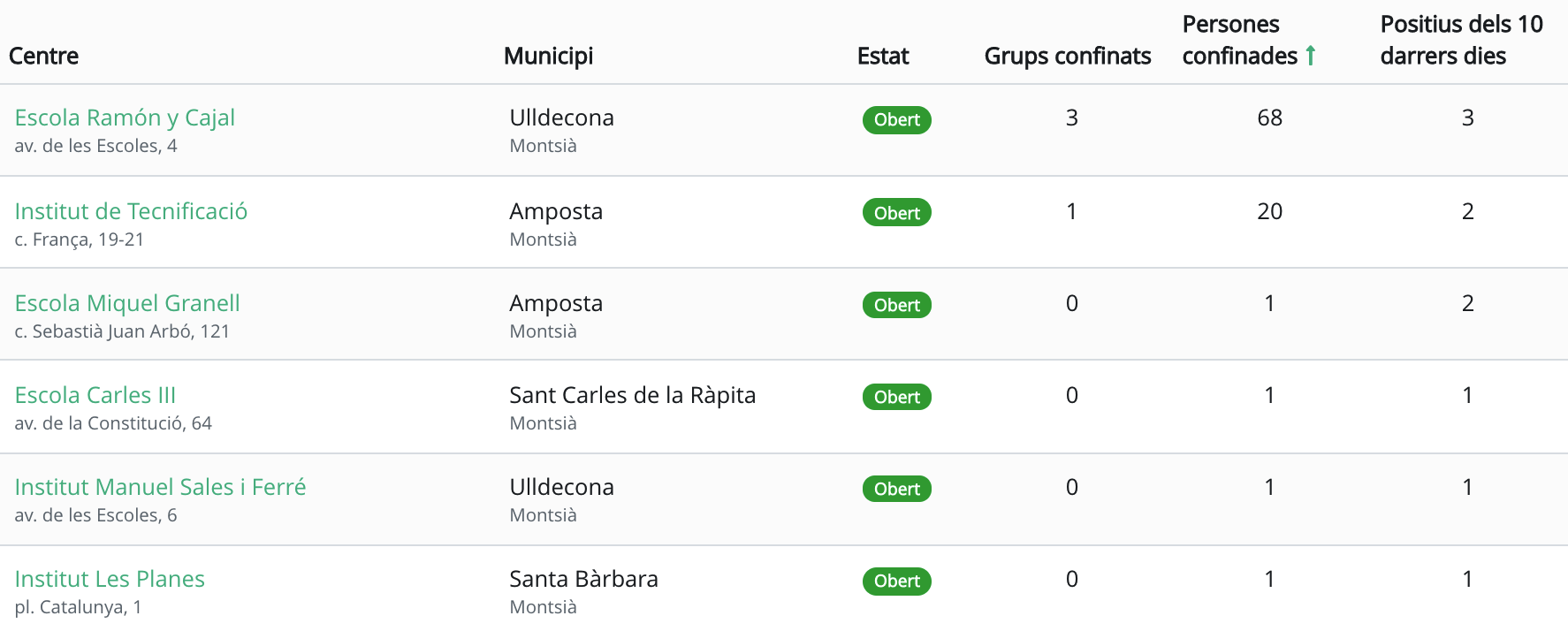The width and height of the screenshot is (1568, 631).
Task: Sort by Persones confinades column header
Action: (1239, 40)
